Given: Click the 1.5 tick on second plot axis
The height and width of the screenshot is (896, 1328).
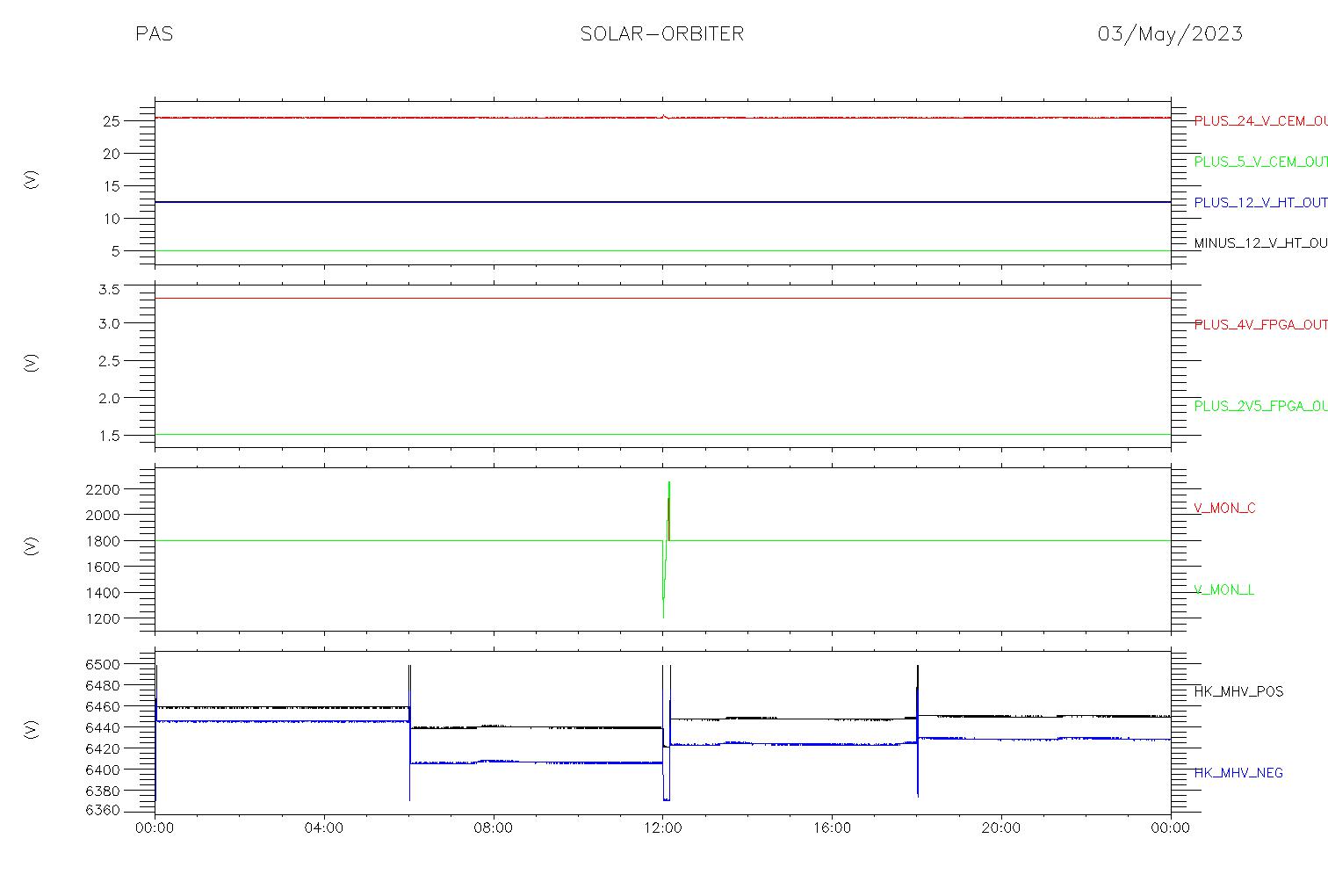Looking at the screenshot, I should coord(109,436).
